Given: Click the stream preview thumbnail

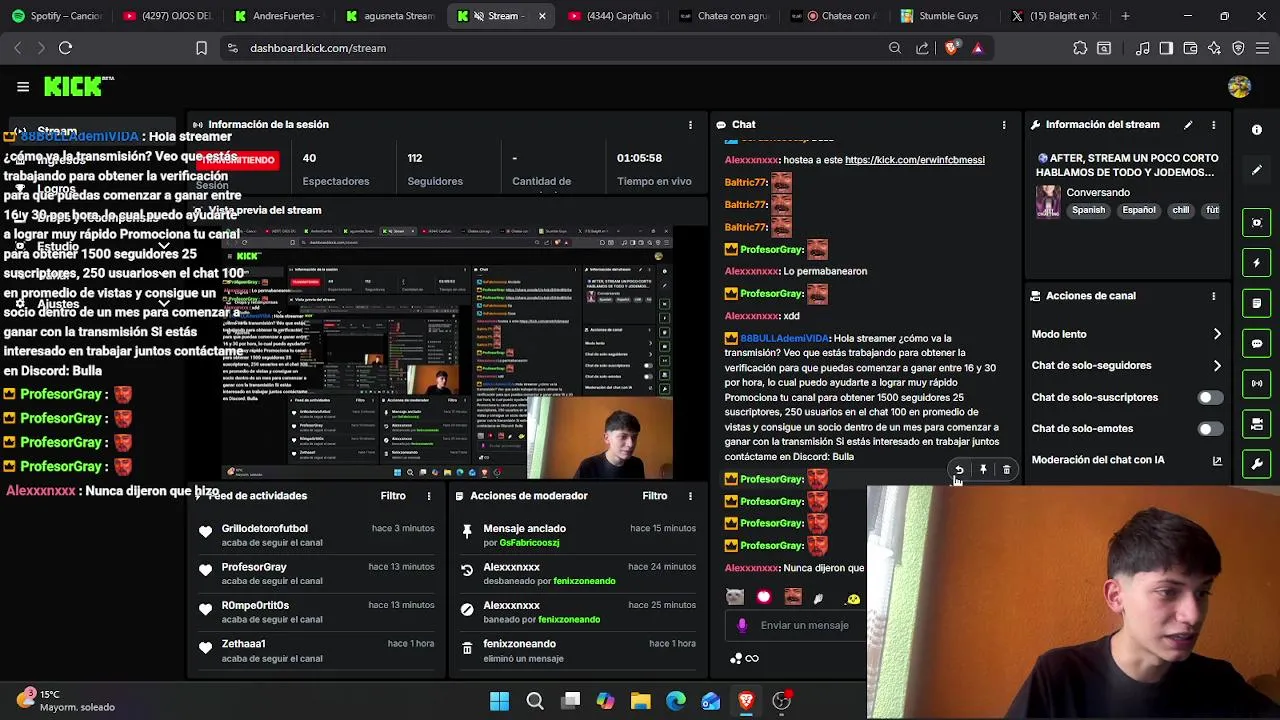Looking at the screenshot, I should (x=447, y=353).
